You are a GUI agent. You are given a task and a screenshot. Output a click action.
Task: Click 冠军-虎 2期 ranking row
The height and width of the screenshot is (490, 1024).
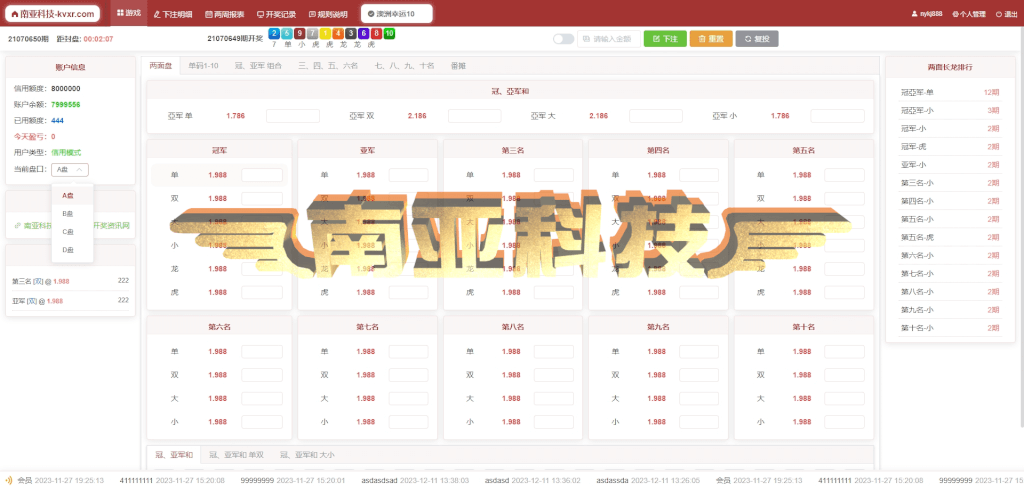[x=950, y=146]
